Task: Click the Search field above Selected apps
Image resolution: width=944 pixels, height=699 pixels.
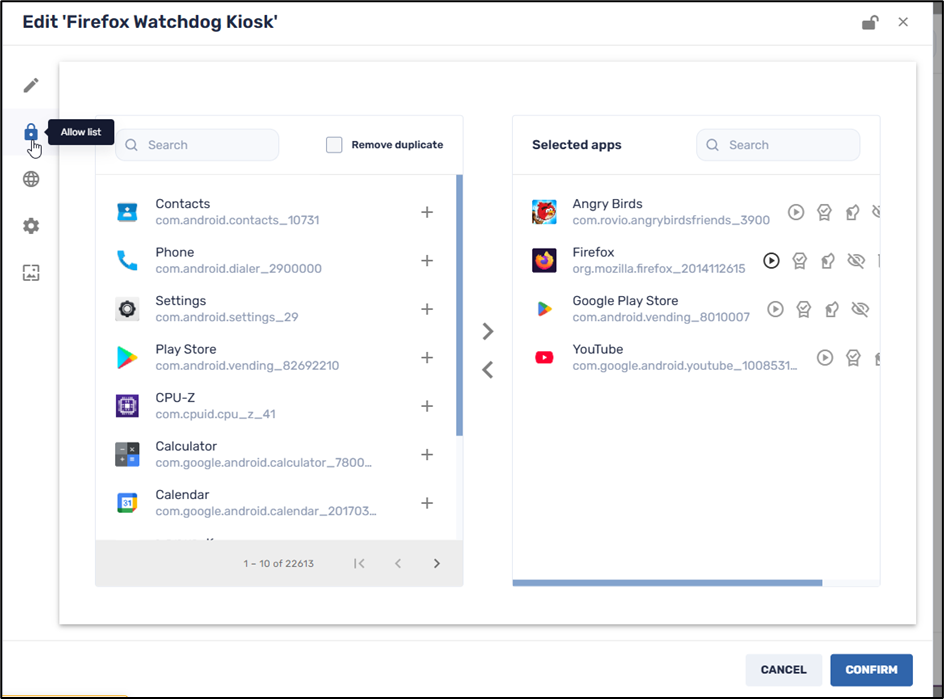Action: click(x=778, y=144)
